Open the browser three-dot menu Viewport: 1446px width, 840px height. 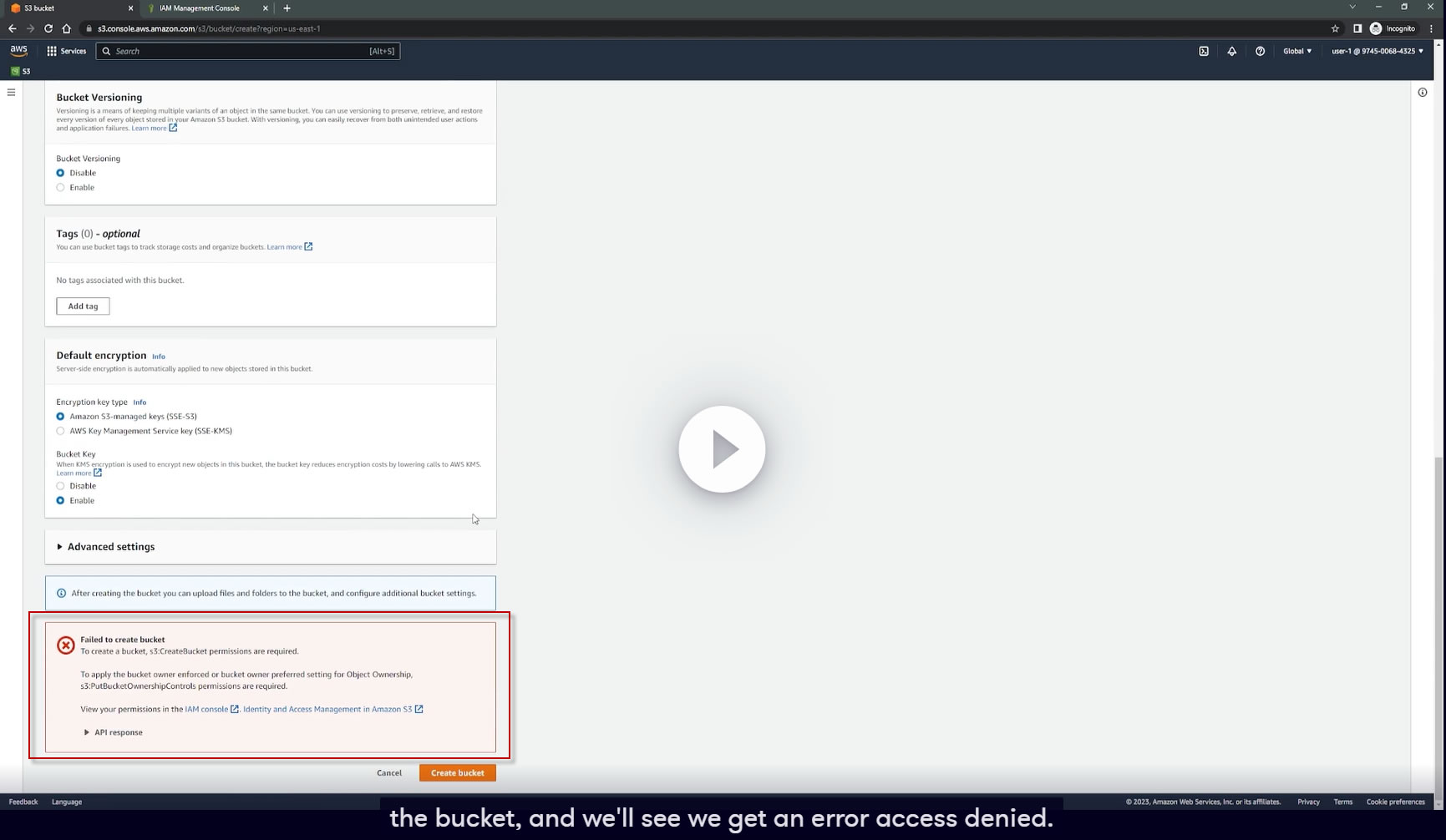click(1432, 28)
